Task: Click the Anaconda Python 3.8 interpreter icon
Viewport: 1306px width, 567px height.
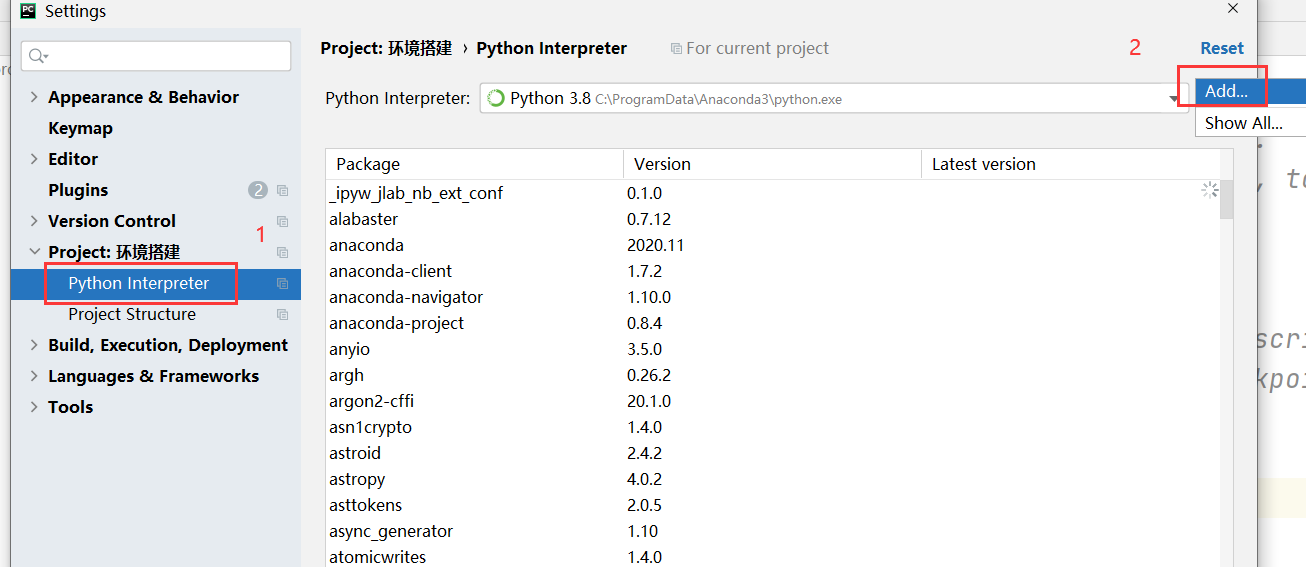Action: [x=495, y=98]
